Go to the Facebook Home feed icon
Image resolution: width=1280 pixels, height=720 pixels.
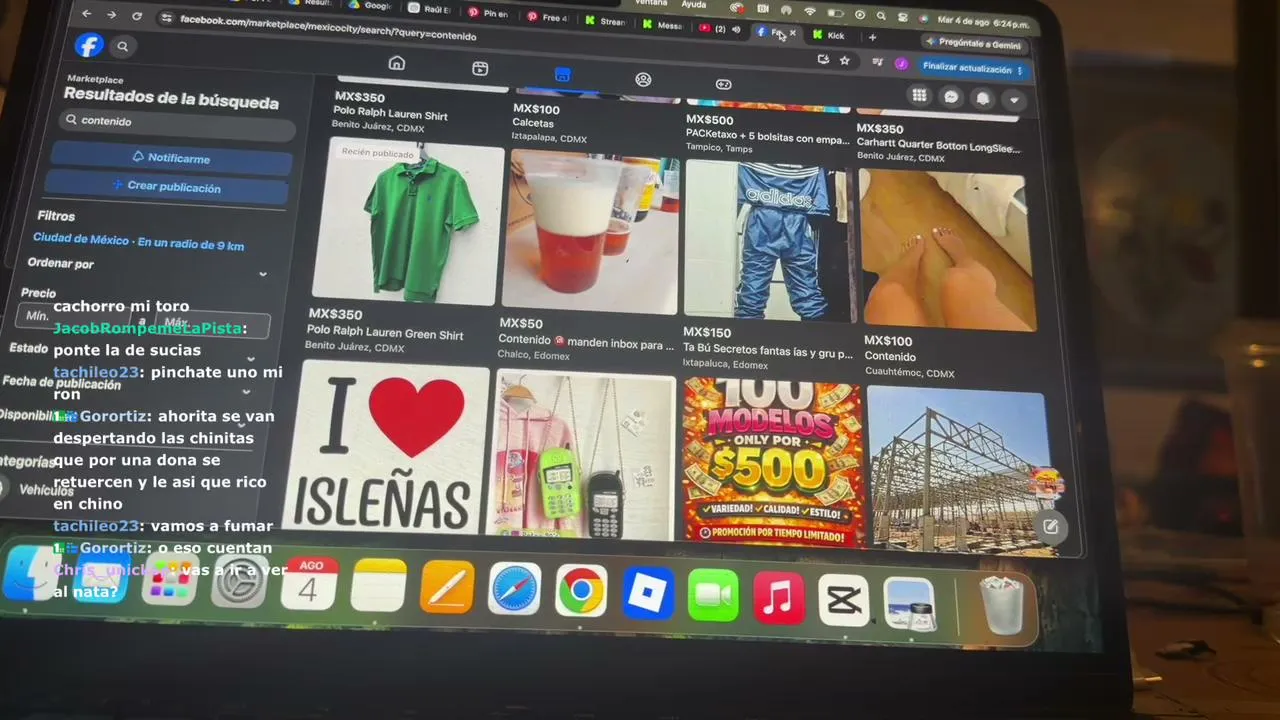[x=397, y=64]
